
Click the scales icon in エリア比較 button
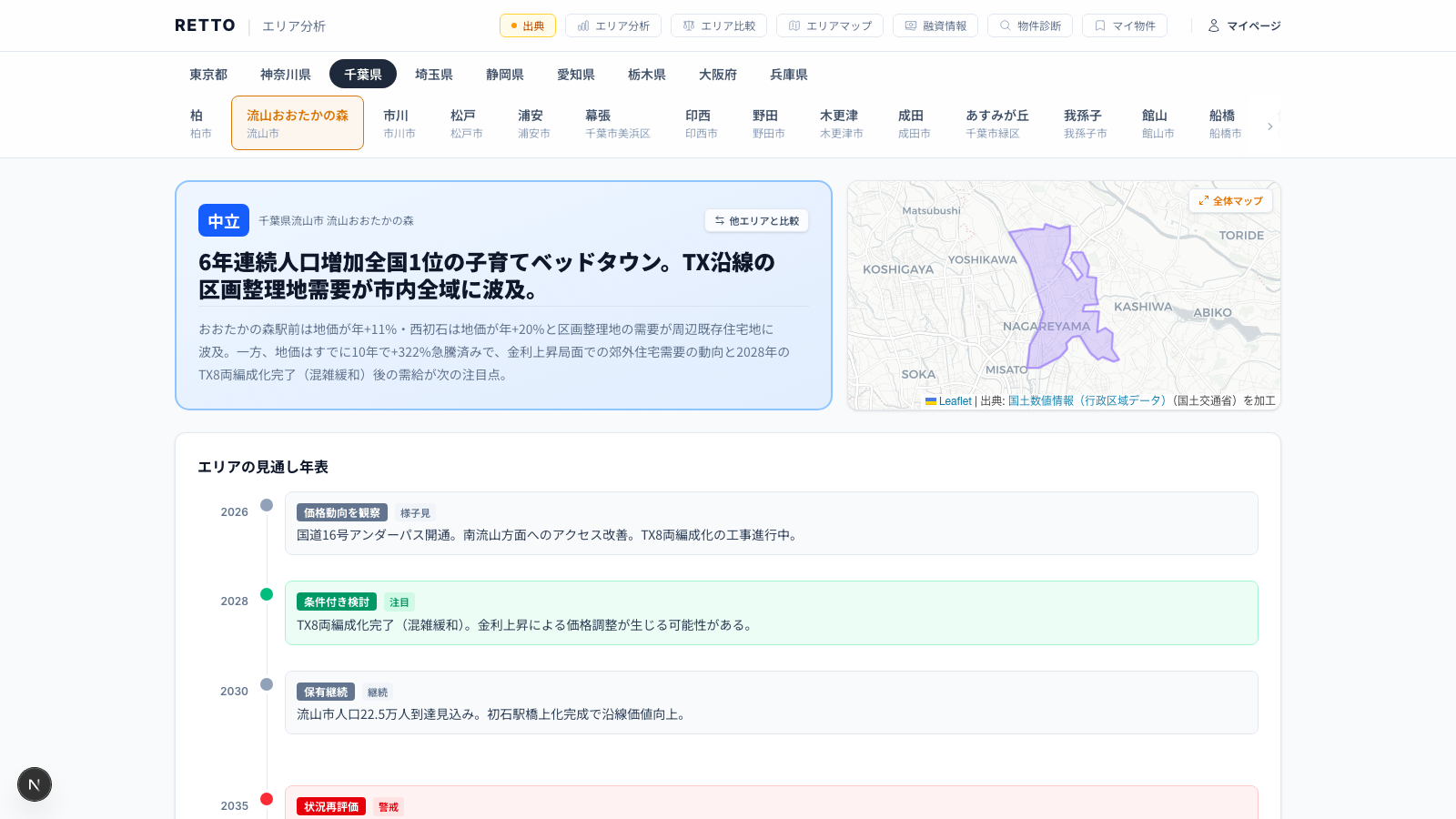[689, 25]
